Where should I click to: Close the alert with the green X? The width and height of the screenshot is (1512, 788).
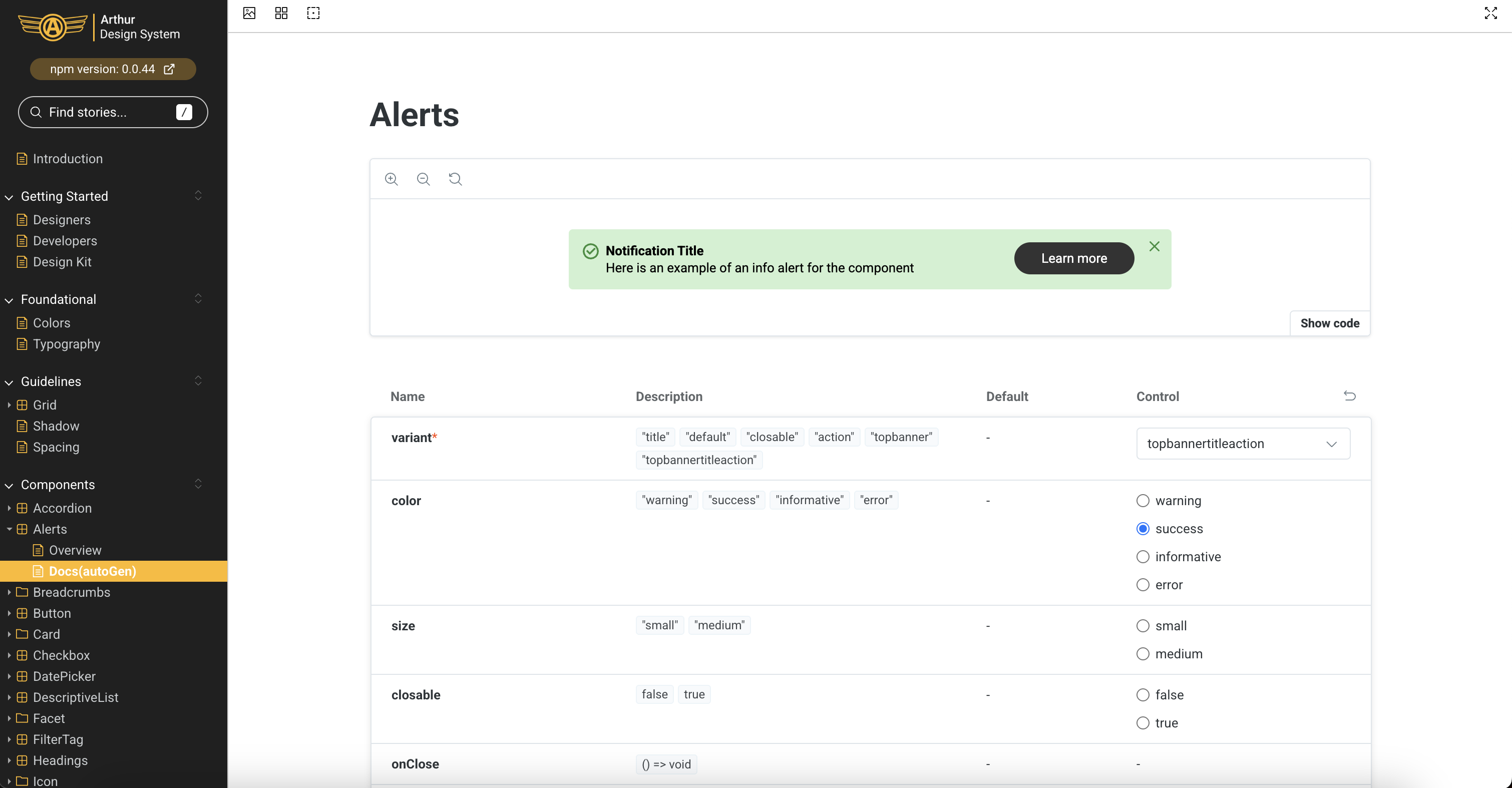1154,246
